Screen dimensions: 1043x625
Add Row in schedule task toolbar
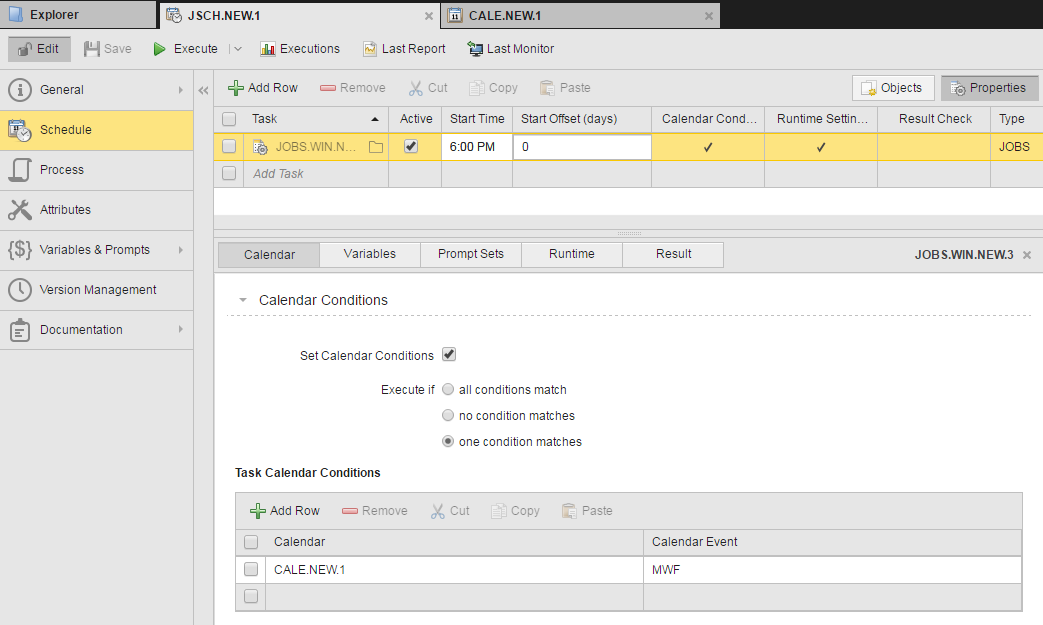click(x=263, y=88)
